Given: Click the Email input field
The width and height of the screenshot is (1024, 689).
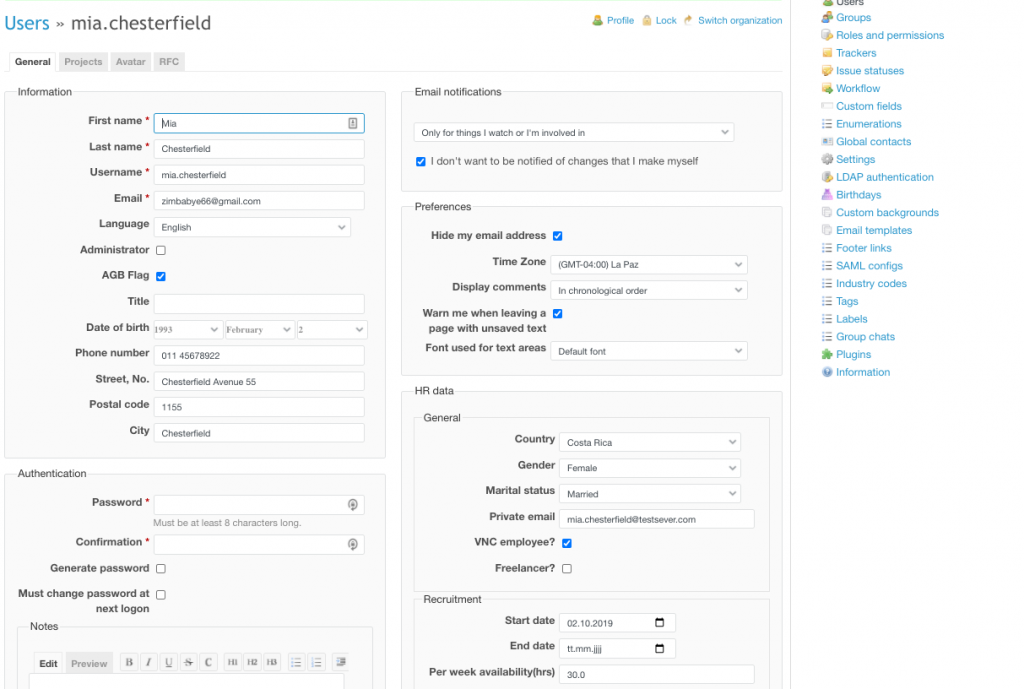Looking at the screenshot, I should tap(259, 201).
